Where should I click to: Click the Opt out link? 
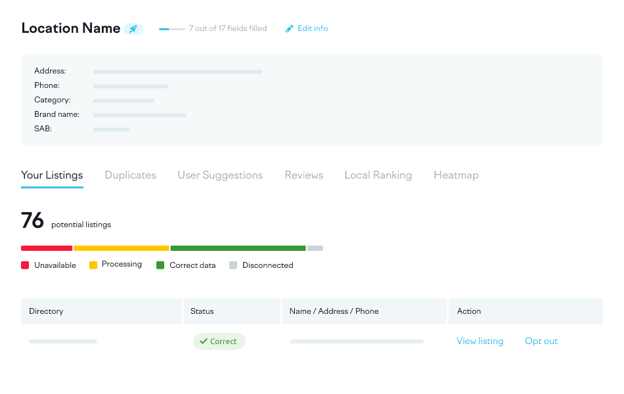click(x=541, y=341)
